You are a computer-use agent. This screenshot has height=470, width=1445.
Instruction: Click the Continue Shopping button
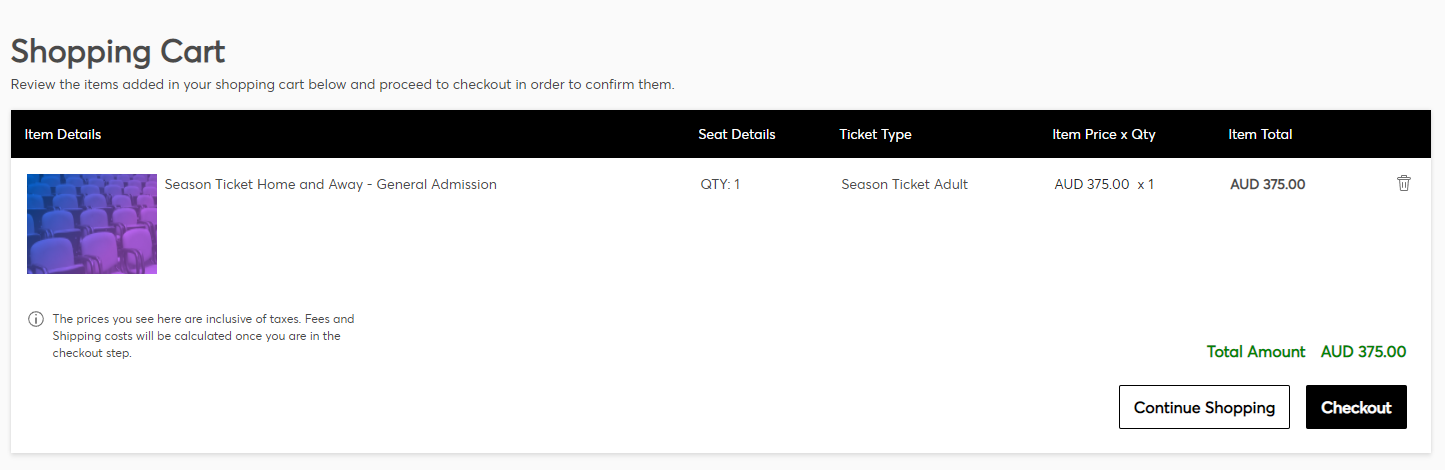tap(1204, 407)
